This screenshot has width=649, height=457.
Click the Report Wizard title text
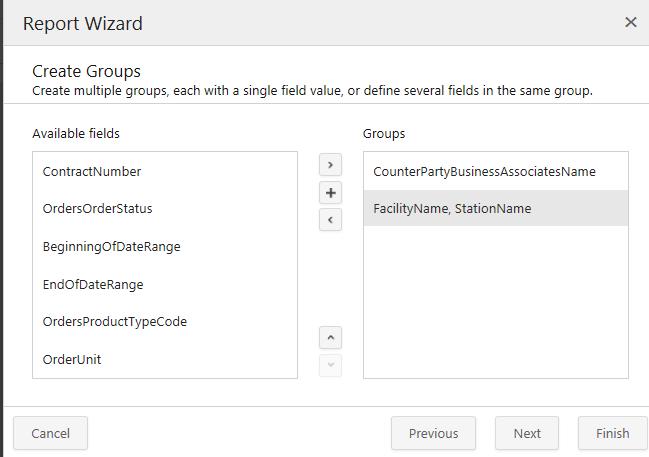(x=83, y=22)
